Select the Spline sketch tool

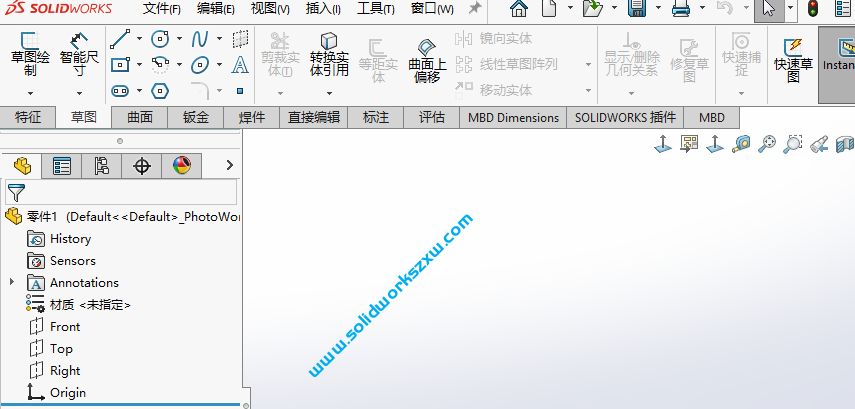pos(200,39)
